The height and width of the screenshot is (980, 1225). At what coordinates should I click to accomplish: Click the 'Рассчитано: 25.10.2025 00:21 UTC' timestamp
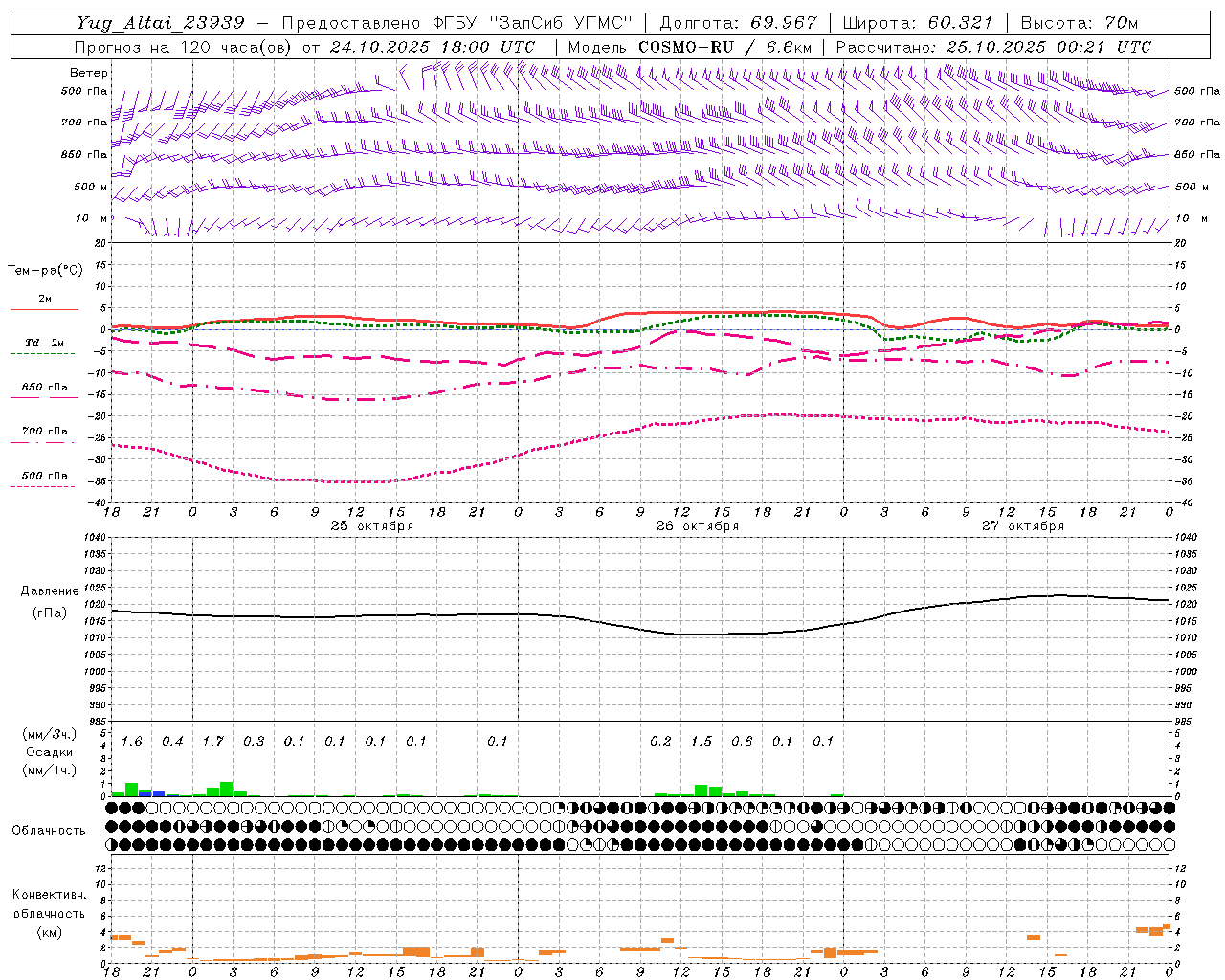pos(993,47)
